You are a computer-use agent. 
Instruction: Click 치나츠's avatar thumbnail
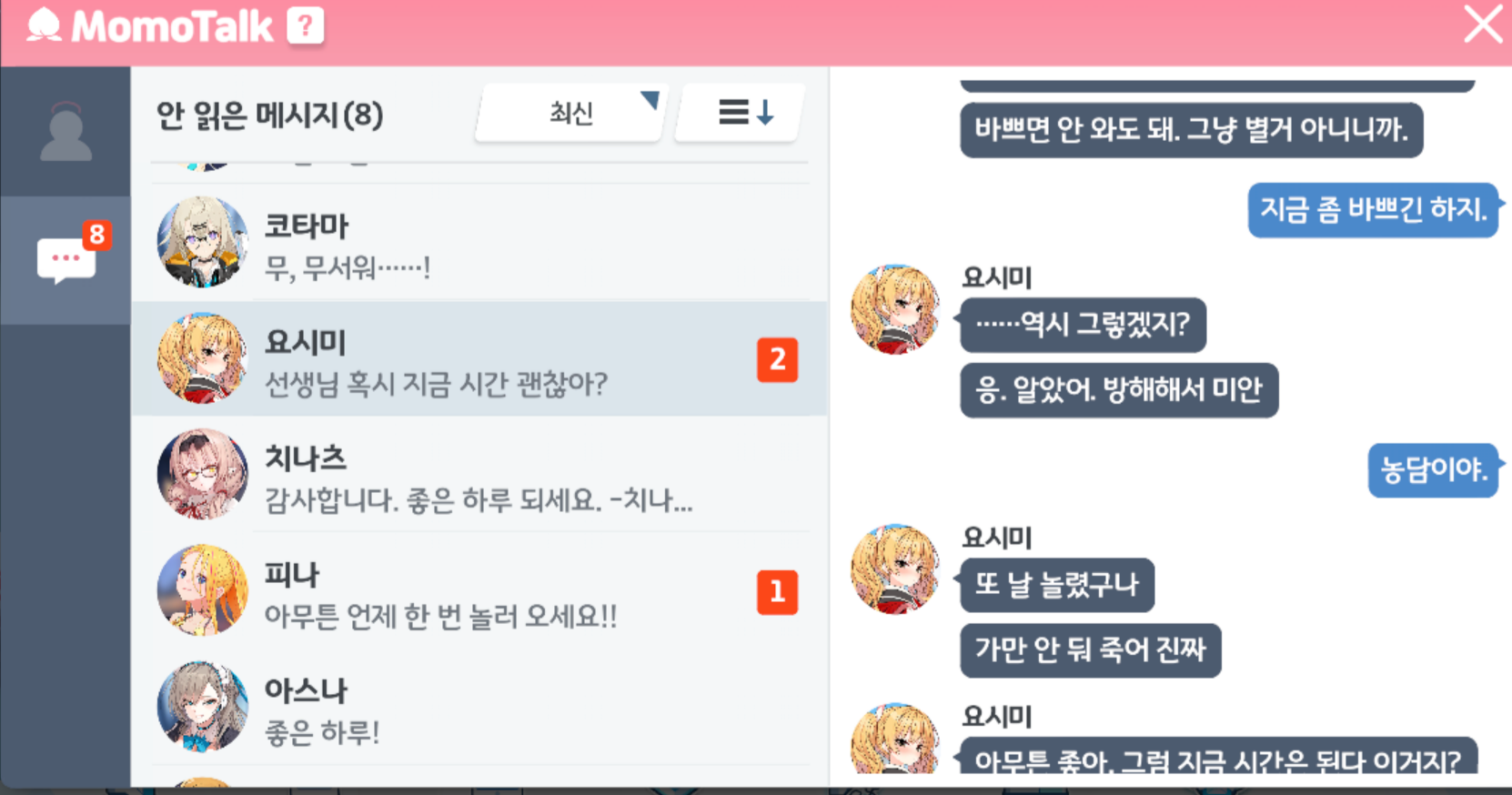[202, 474]
